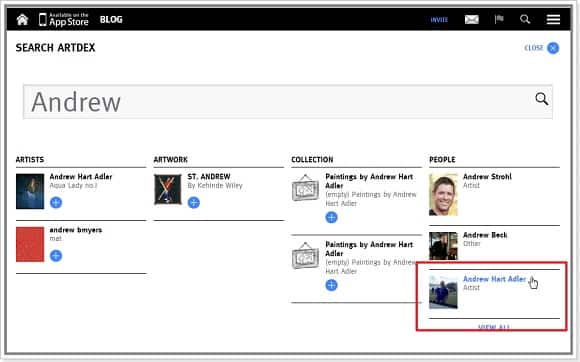
Task: Open ST. ANDREW artwork title
Action: tap(209, 177)
